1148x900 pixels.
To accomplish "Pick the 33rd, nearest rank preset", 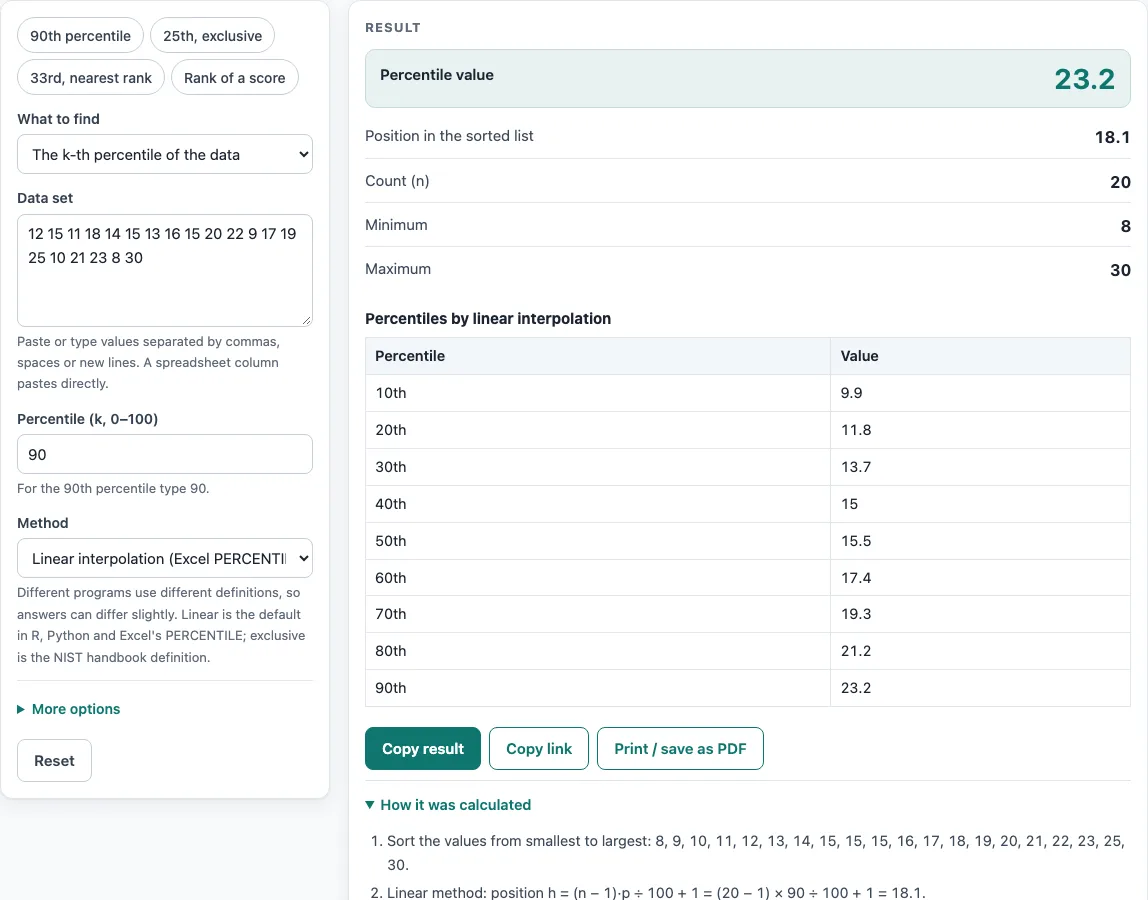I will [x=91, y=78].
